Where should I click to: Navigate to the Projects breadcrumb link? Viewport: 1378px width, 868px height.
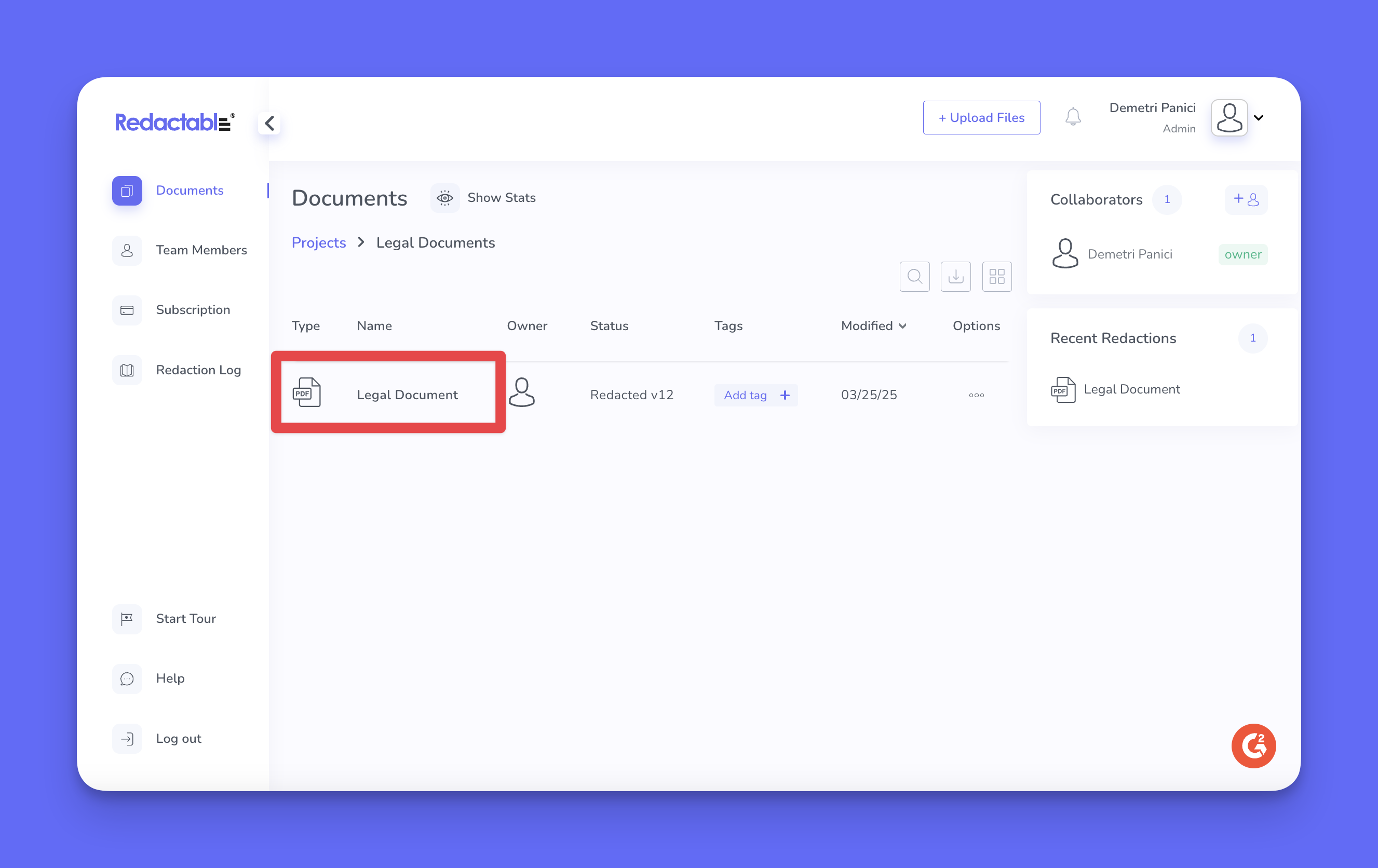319,242
